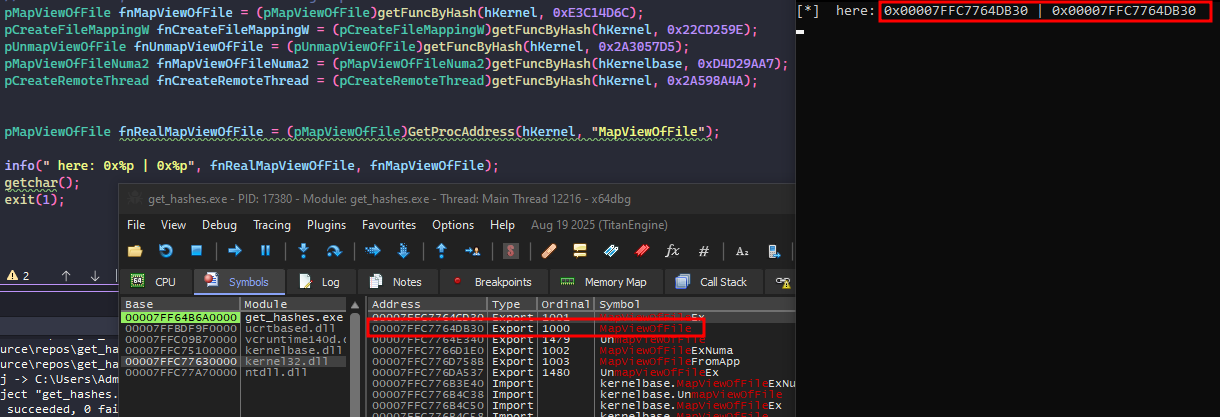1220x417 pixels.
Task: Open the Plugins menu
Action: coord(326,225)
